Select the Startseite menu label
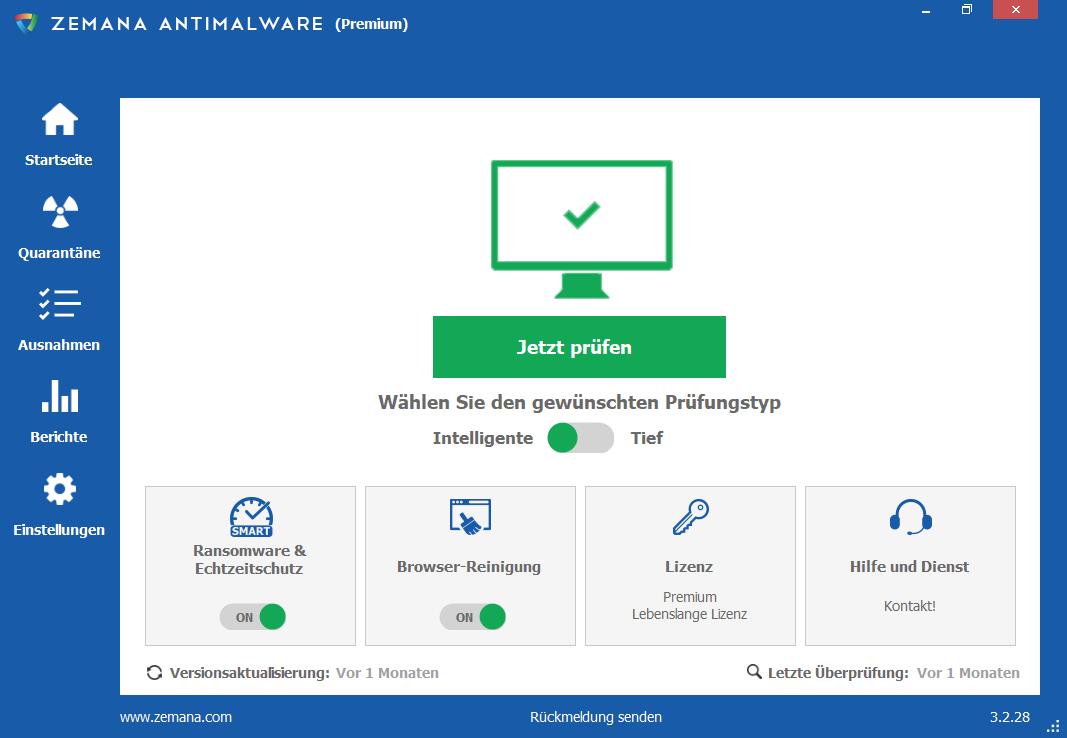 [59, 160]
